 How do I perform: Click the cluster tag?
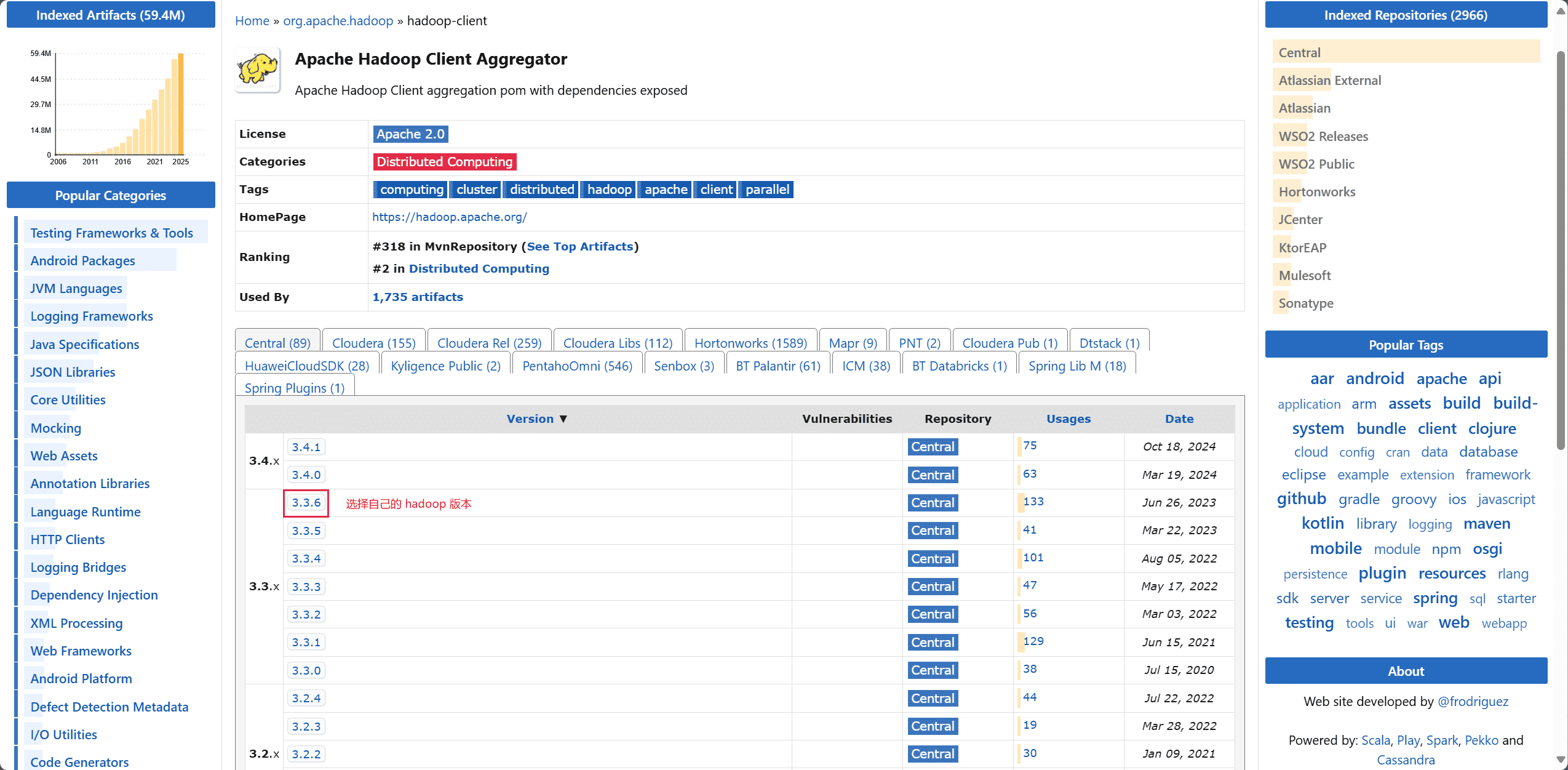[x=476, y=190]
